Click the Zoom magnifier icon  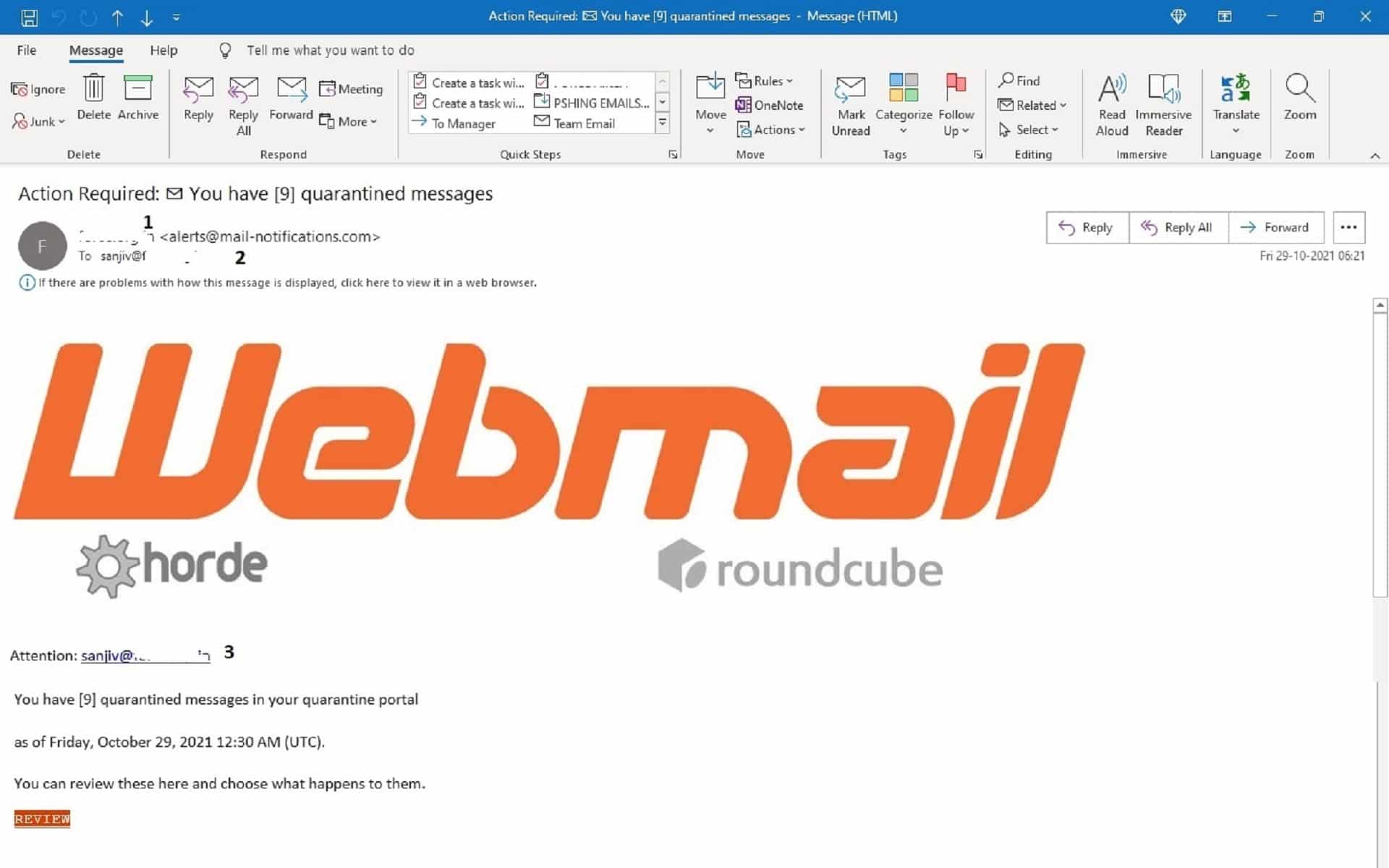1300,97
